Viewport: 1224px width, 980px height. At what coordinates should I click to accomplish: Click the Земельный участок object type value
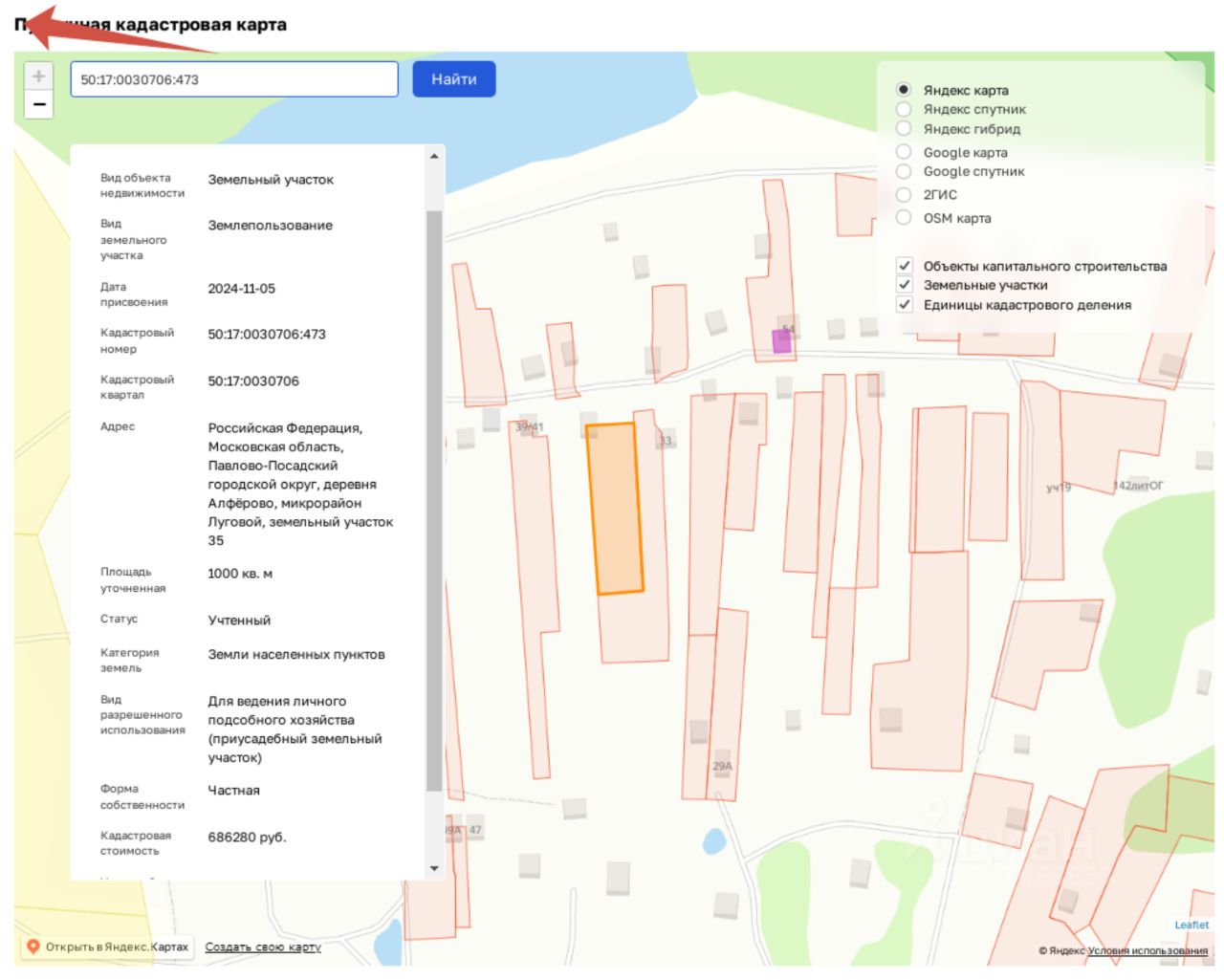[271, 180]
